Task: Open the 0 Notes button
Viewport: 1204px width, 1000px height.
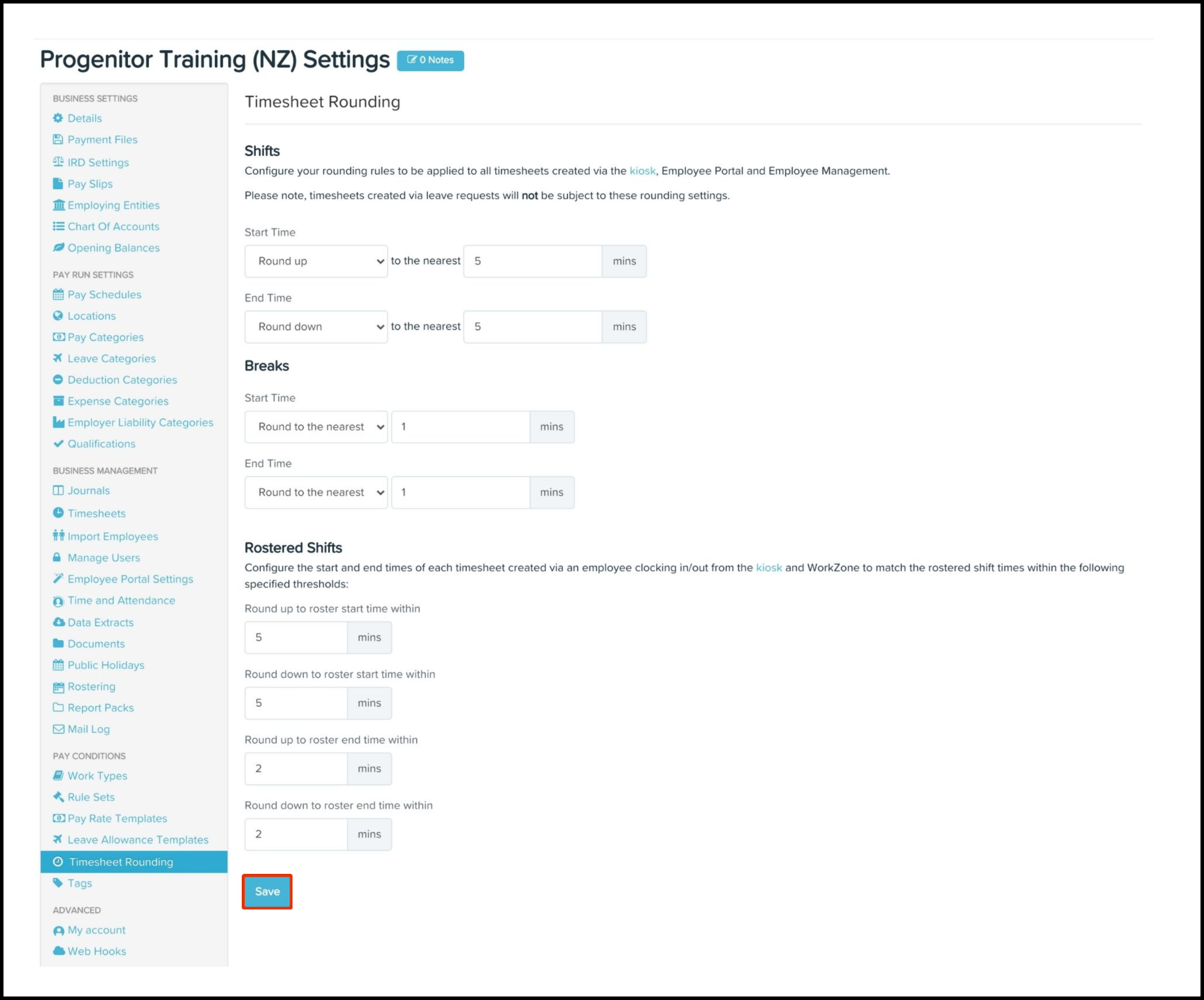Action: coord(430,60)
